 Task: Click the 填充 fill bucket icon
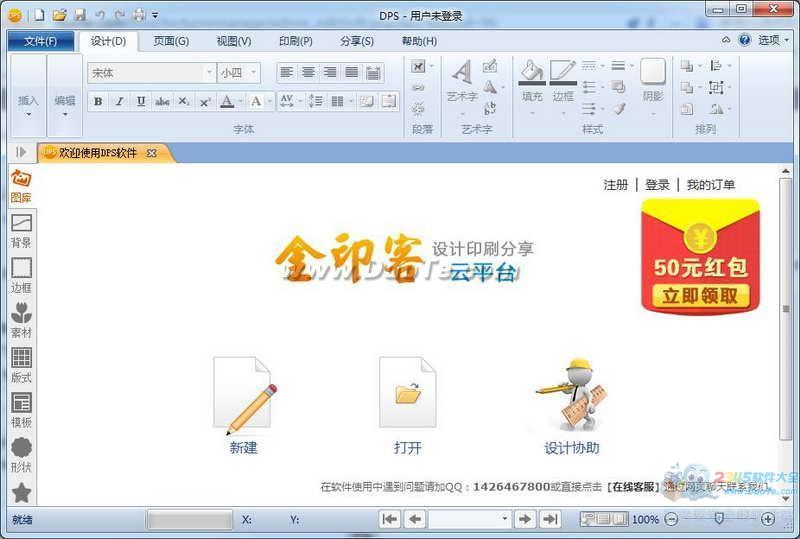pyautogui.click(x=532, y=72)
